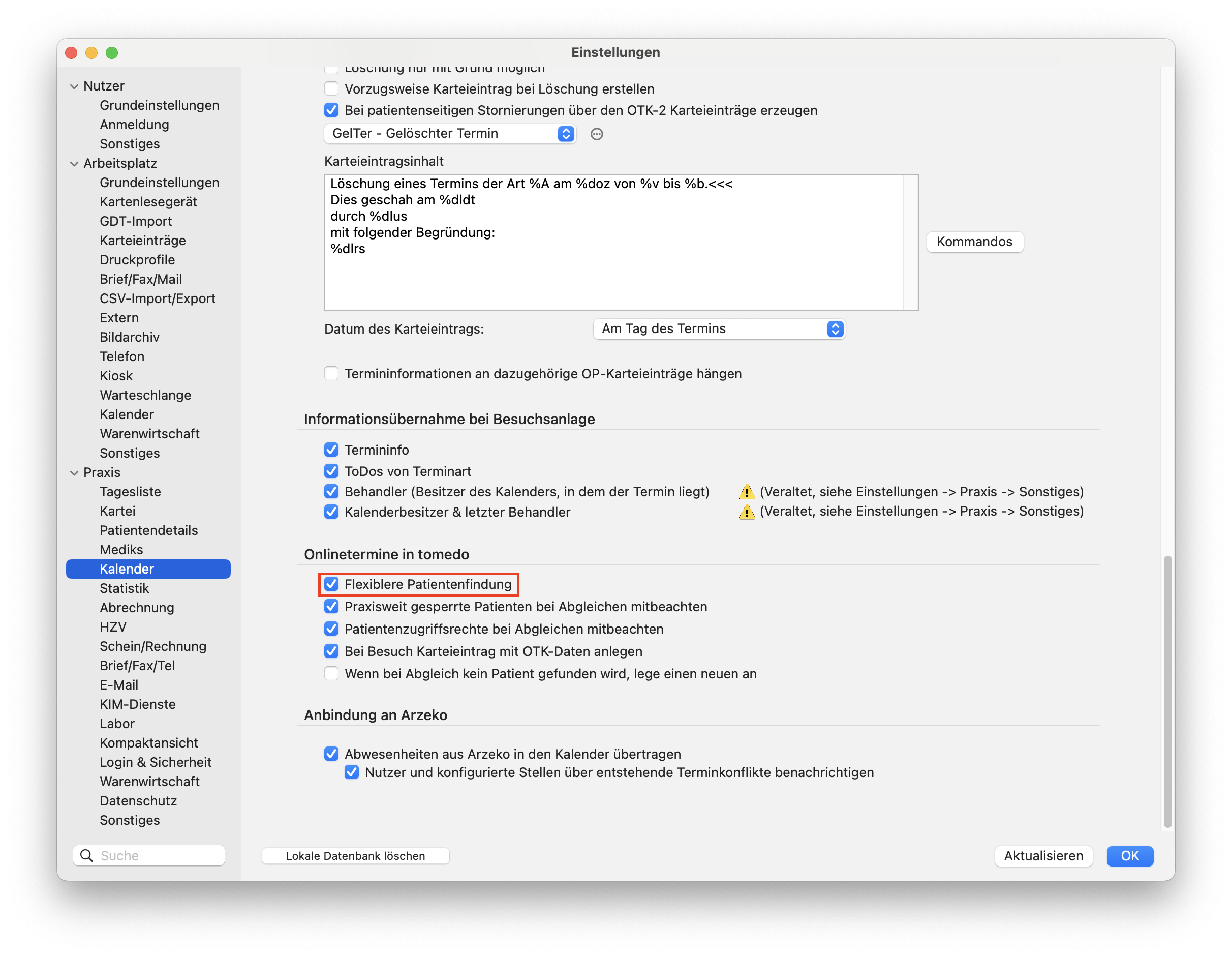Click the warning icon next to Behandler option

pyautogui.click(x=746, y=492)
